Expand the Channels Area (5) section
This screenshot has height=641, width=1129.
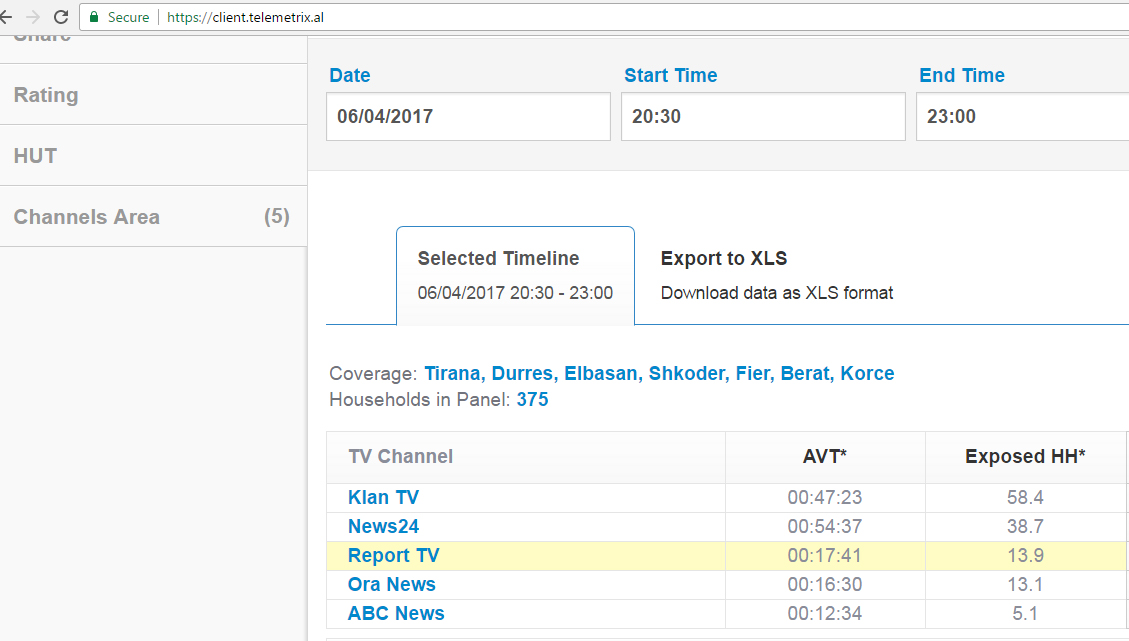coord(150,217)
